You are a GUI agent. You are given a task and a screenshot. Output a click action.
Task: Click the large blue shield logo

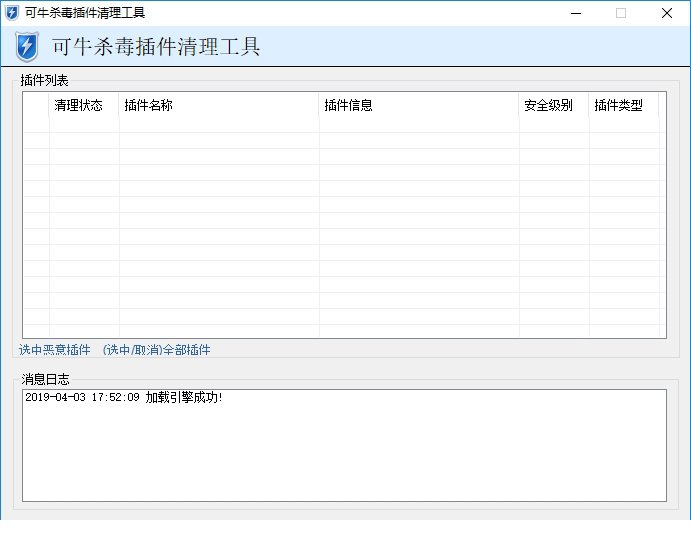(x=27, y=47)
